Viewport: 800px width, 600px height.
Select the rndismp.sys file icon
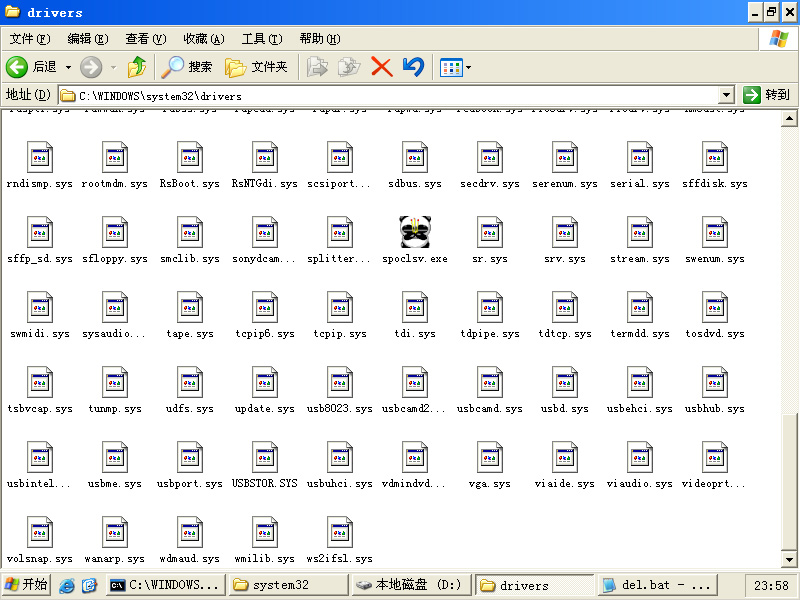click(40, 157)
